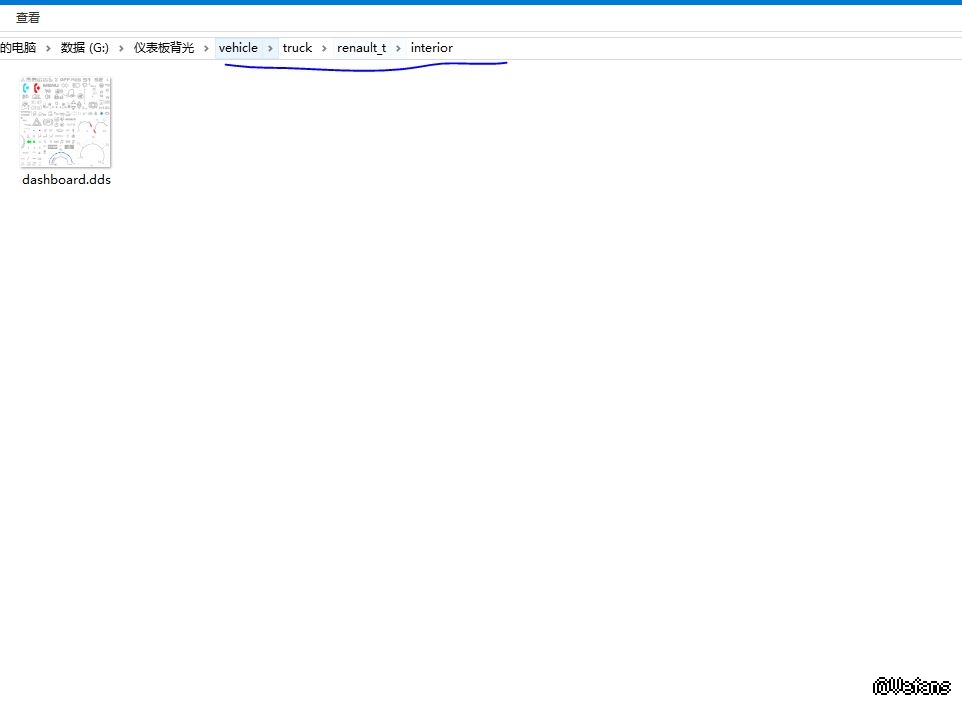Click the dashboard.dds file name label
The image size is (962, 707).
pyautogui.click(x=66, y=180)
